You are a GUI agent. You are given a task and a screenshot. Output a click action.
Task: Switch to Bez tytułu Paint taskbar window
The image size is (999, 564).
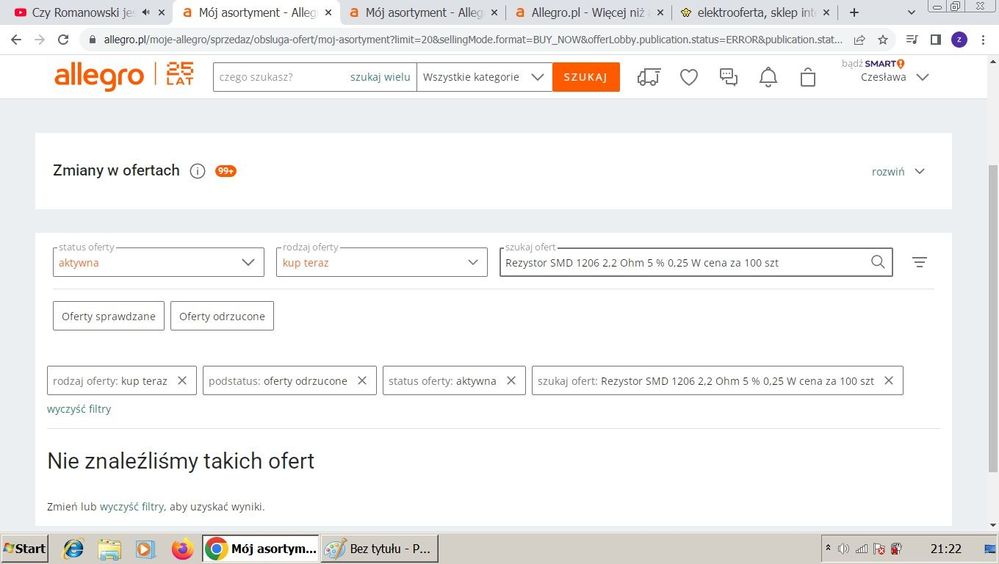pyautogui.click(x=379, y=549)
